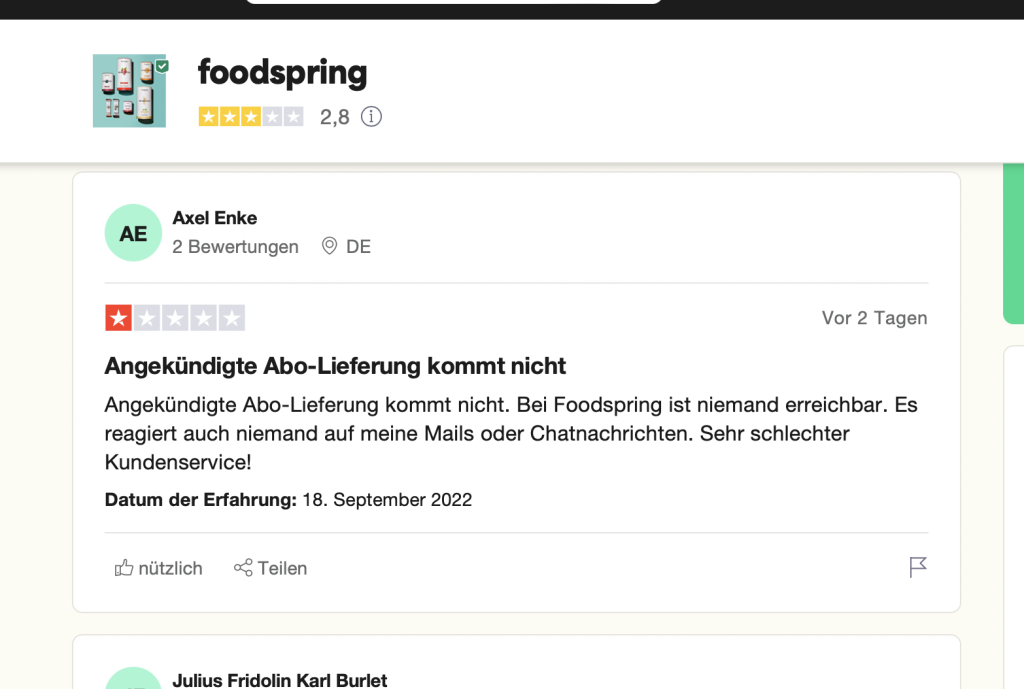Open review title Angekündigte Abo-Lieferung kommt nicht

tap(335, 366)
